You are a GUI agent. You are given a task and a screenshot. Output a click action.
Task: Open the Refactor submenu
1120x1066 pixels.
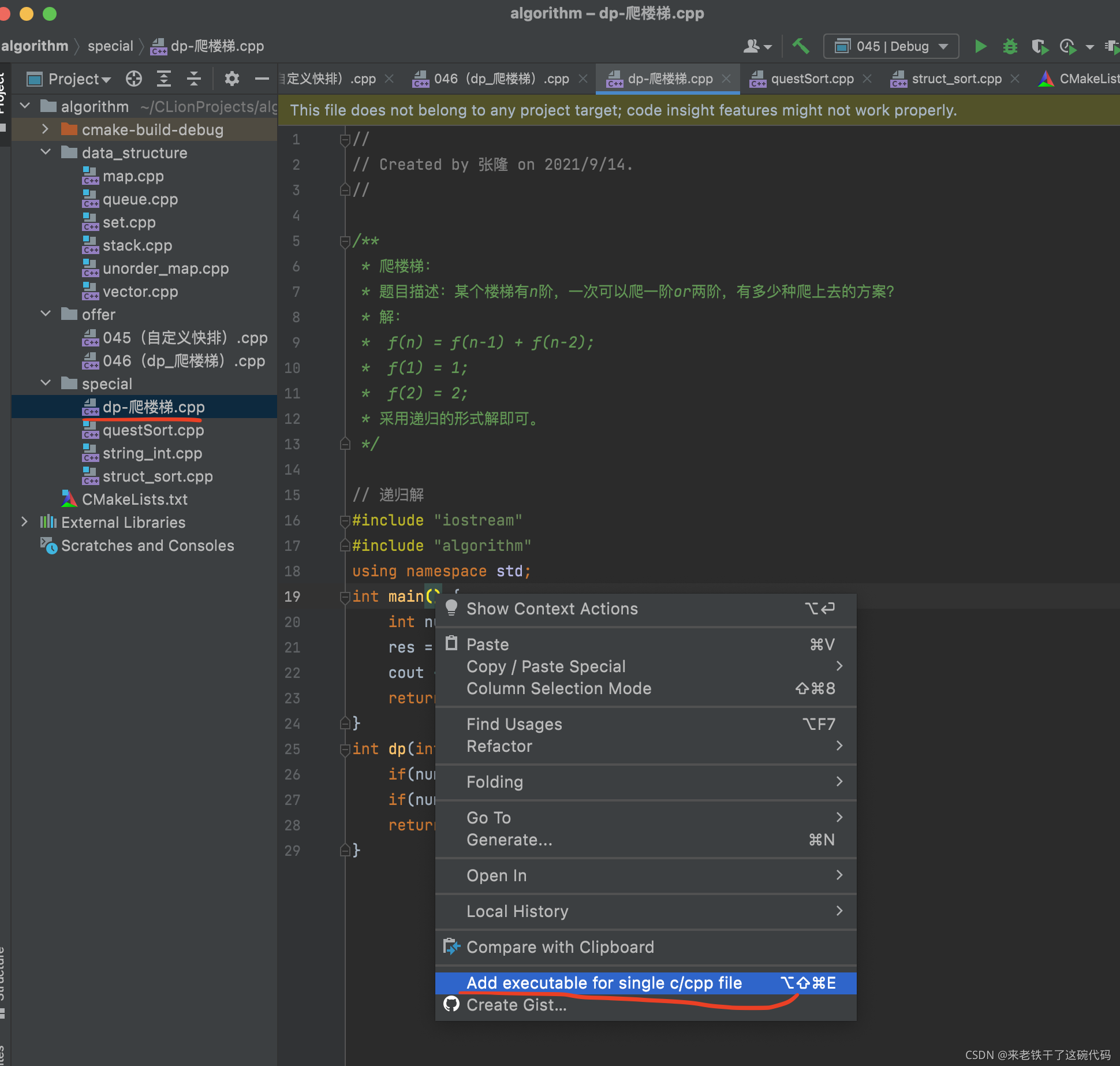coord(645,746)
